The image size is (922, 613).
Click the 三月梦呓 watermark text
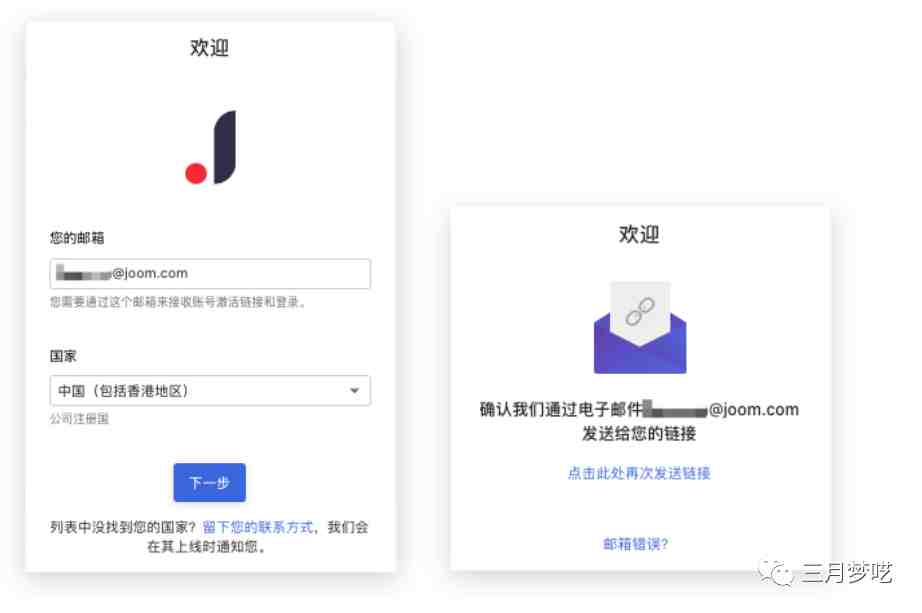click(846, 572)
